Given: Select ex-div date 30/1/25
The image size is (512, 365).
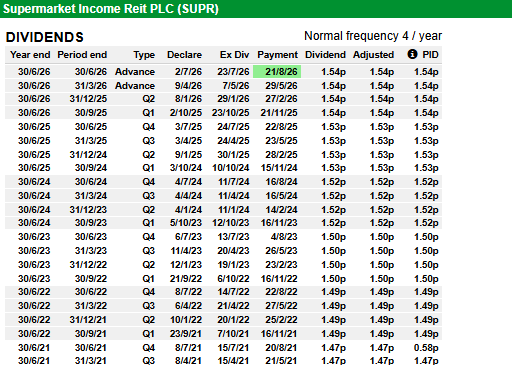Looking at the screenshot, I should [233, 155].
